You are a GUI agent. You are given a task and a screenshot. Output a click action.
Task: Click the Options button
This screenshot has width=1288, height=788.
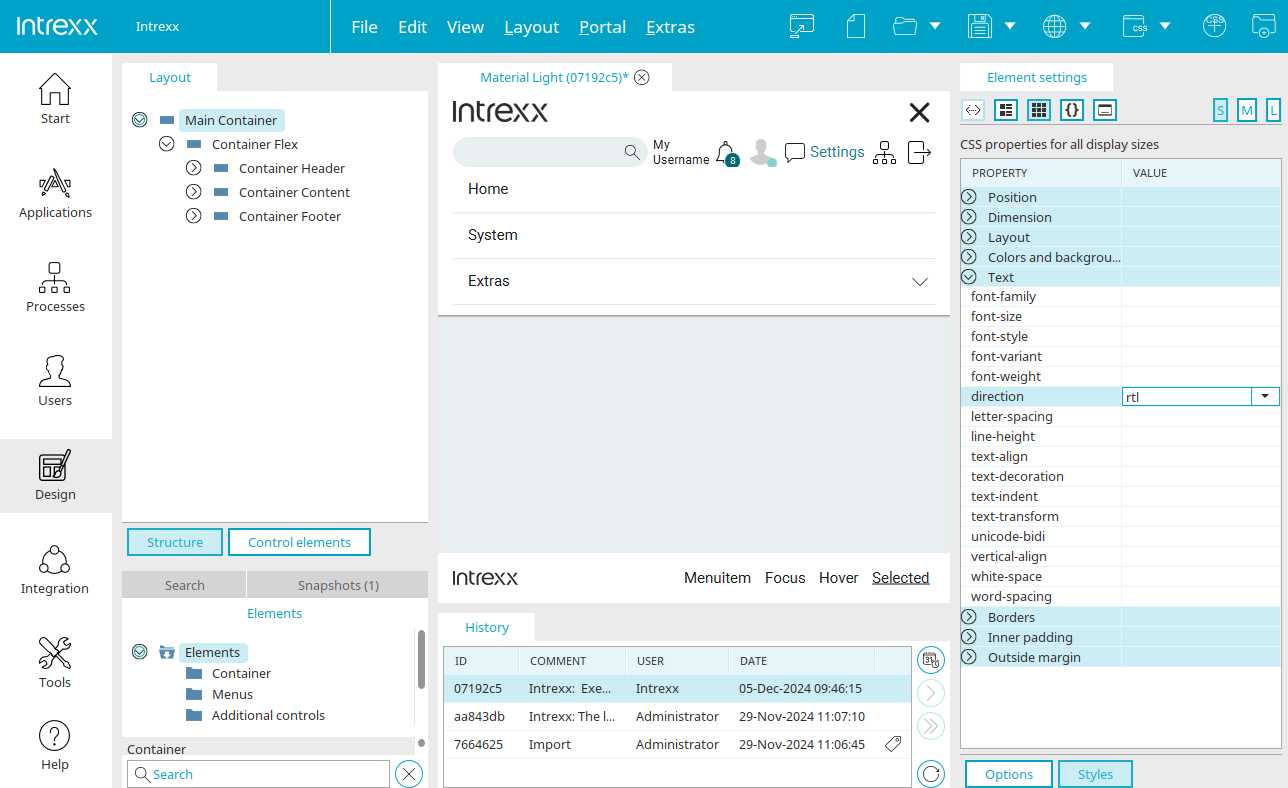(x=1009, y=774)
